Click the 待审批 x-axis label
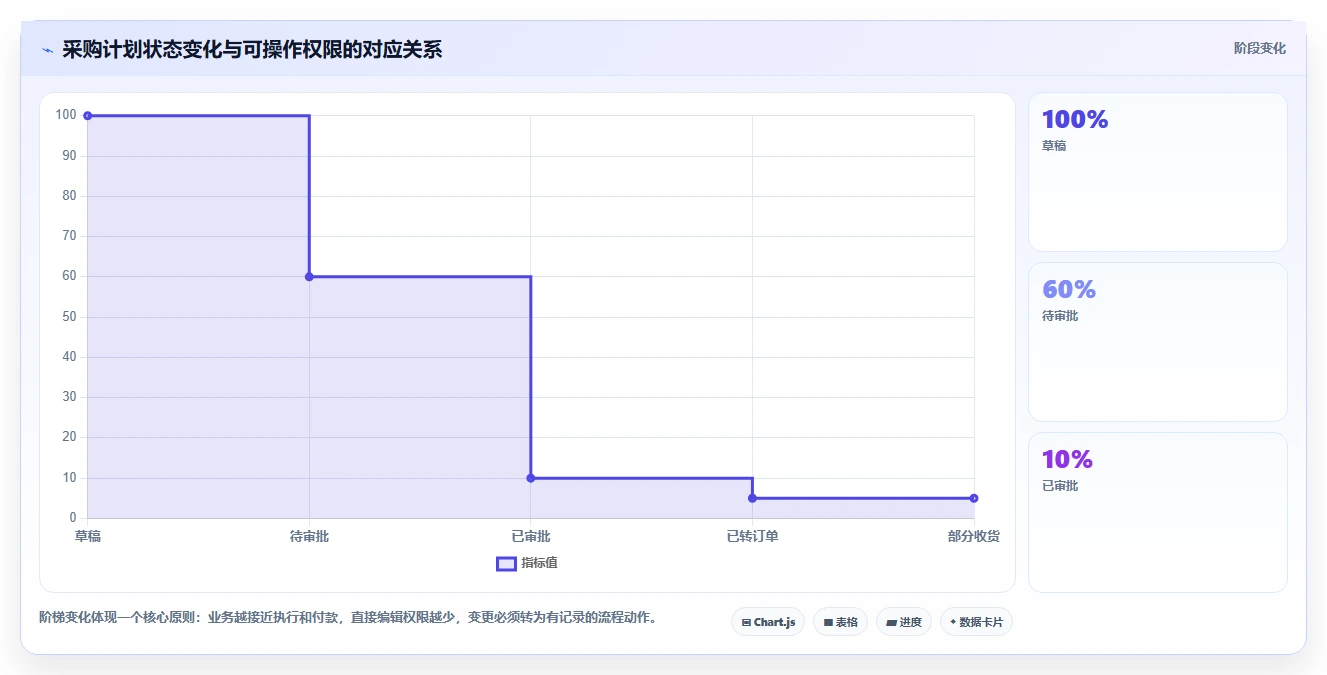Screen dimensions: 1327x675 point(309,537)
